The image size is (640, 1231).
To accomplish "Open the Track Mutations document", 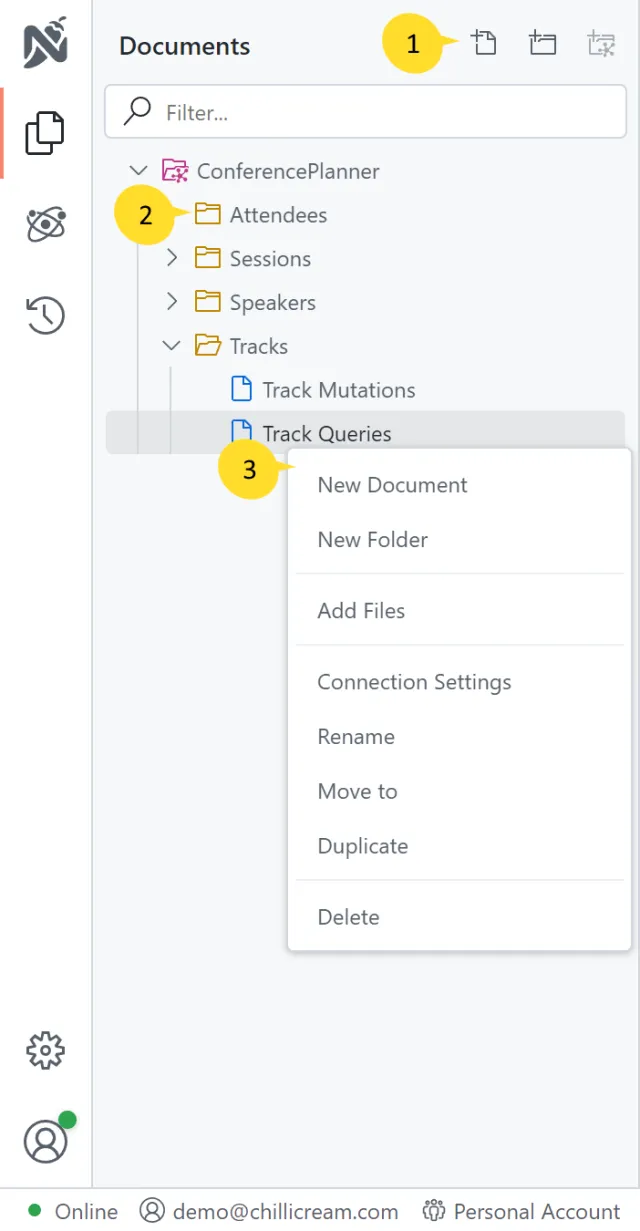I will (338, 390).
